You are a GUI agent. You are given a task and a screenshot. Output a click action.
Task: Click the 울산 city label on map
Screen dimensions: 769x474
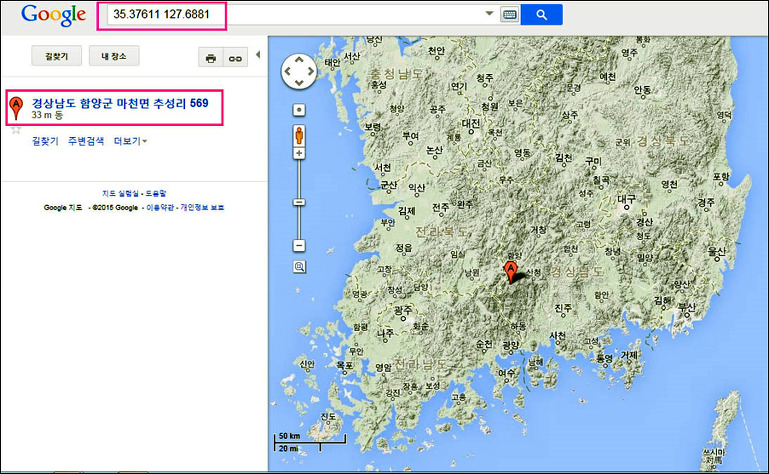(717, 252)
